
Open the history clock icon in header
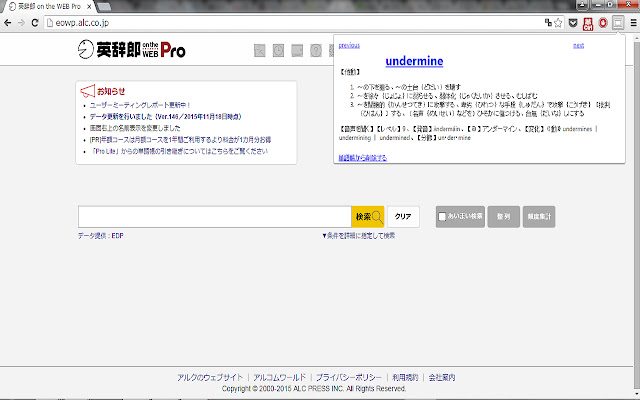tap(278, 51)
